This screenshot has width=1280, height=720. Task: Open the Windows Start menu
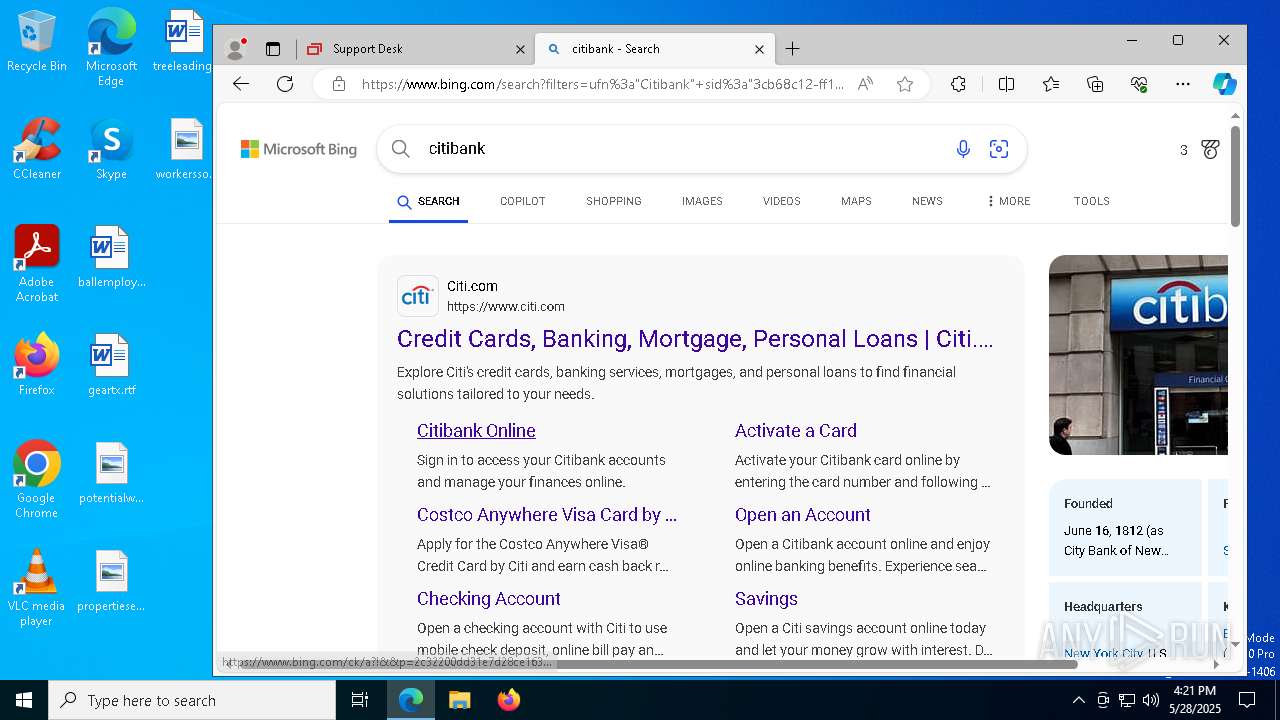click(24, 700)
